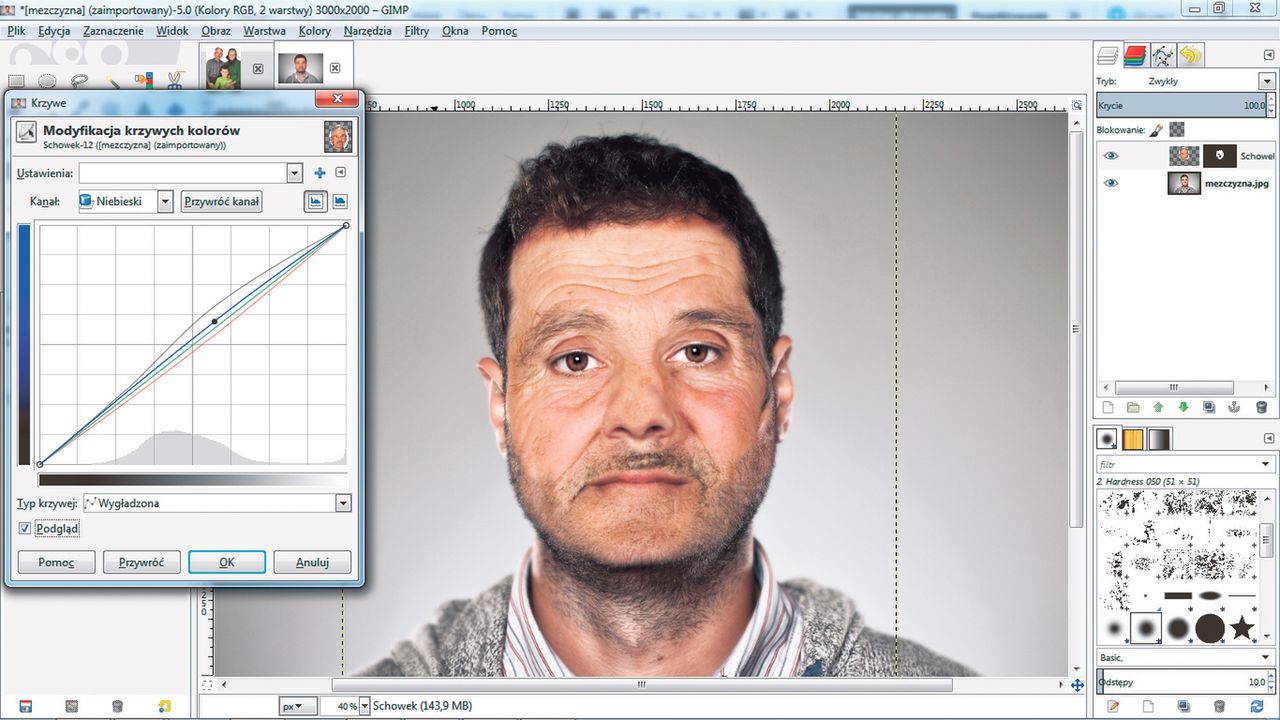
Task: Switch to the Brushes tab
Action: 1107,439
